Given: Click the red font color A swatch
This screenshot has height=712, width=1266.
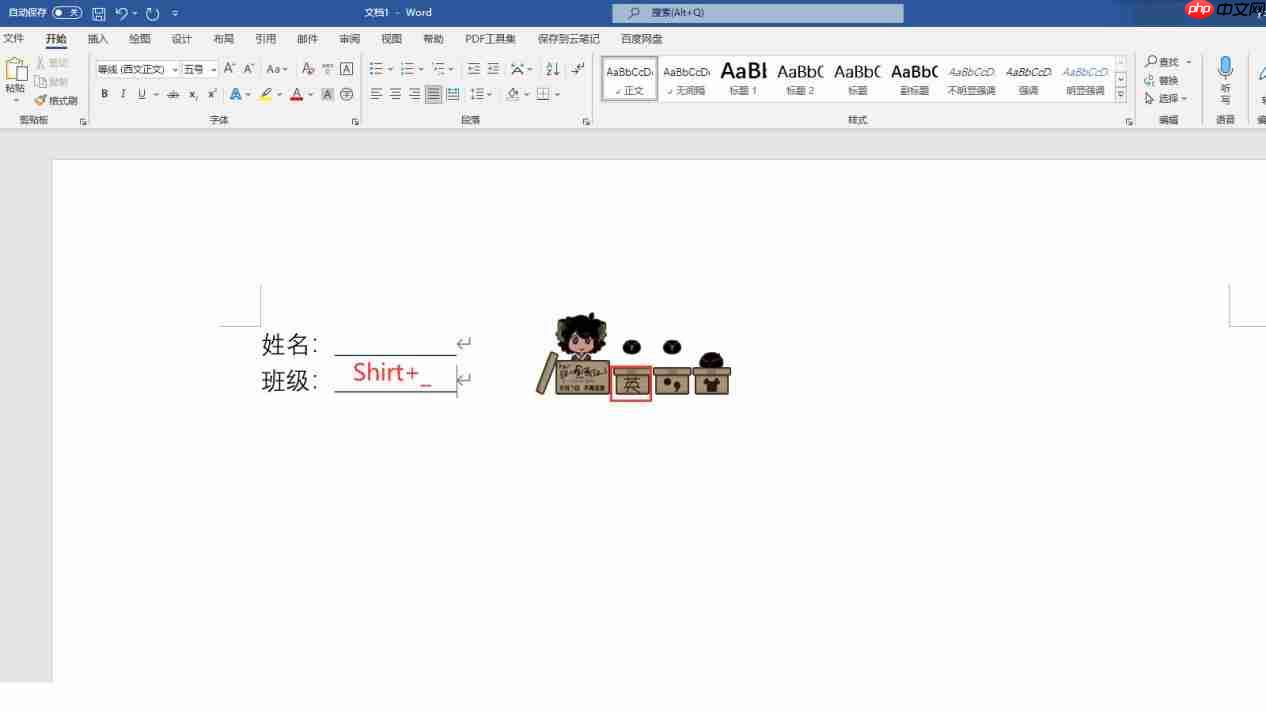Looking at the screenshot, I should pyautogui.click(x=296, y=94).
